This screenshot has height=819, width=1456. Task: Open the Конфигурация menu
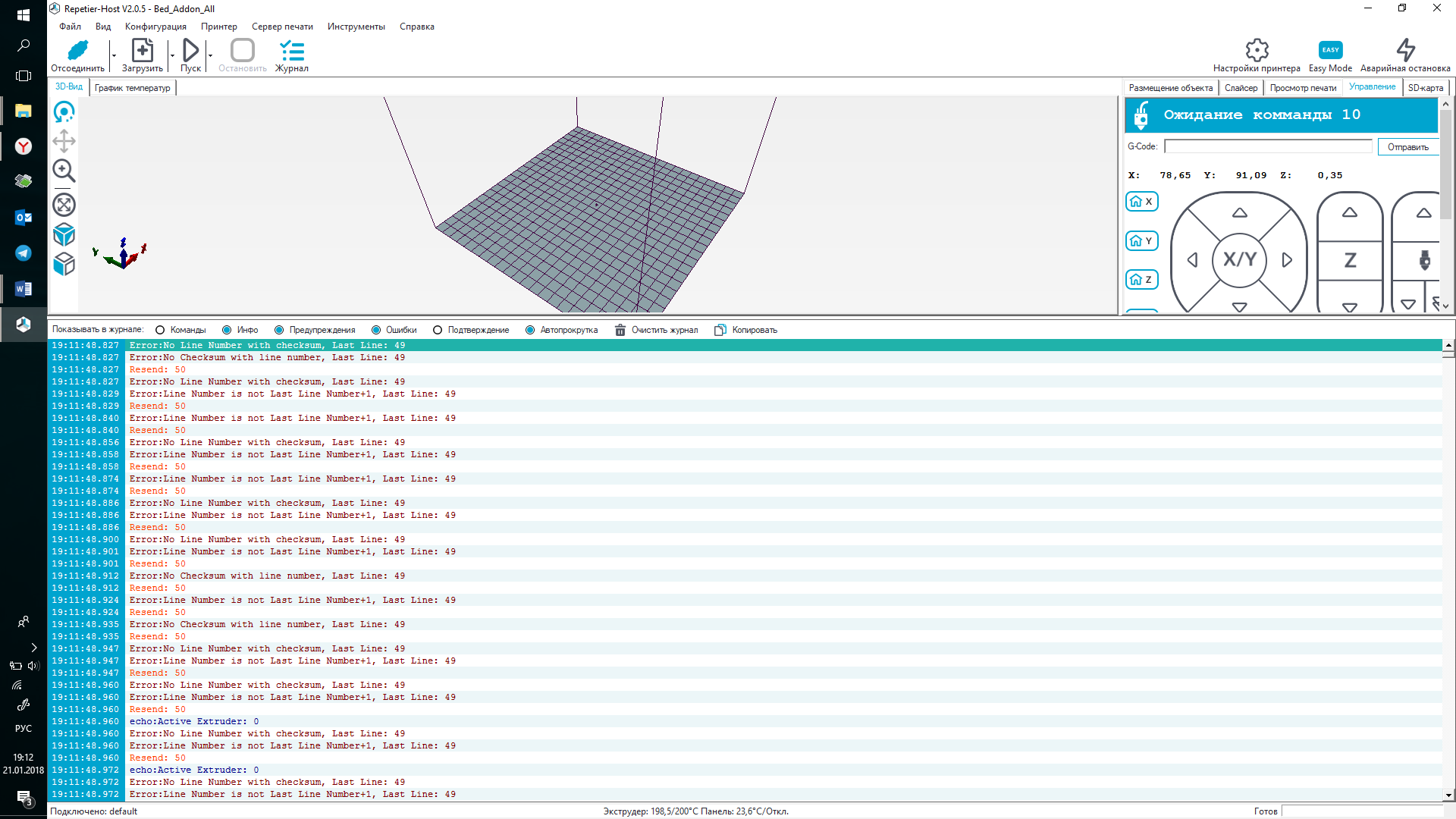point(155,27)
